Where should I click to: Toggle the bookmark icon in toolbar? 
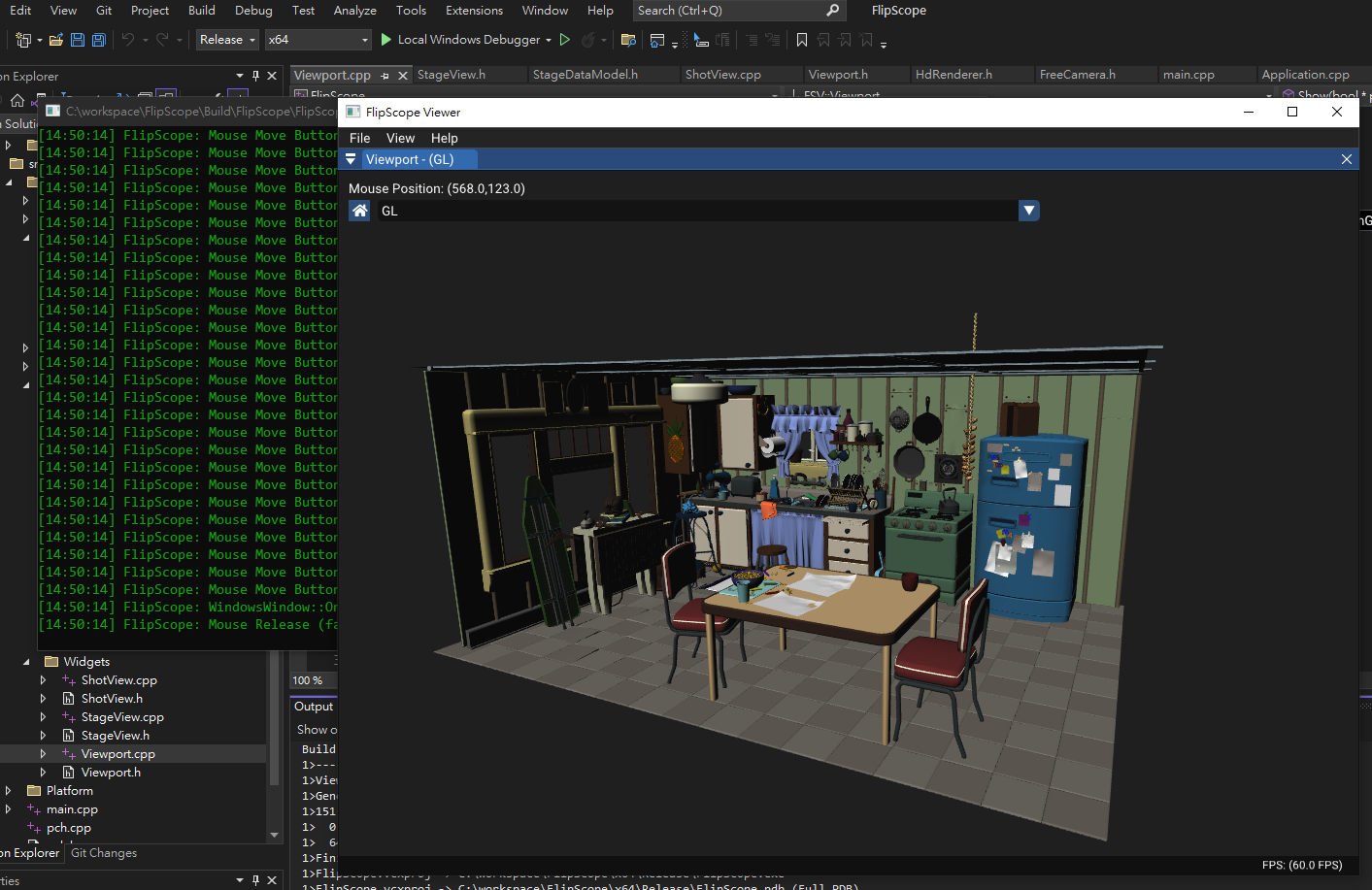click(801, 40)
